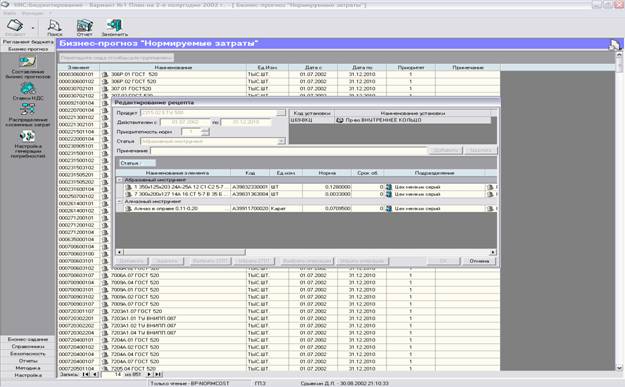Viewport: 625px width, 387px height.
Task: Click the record number field showing 14
Action: point(113,374)
